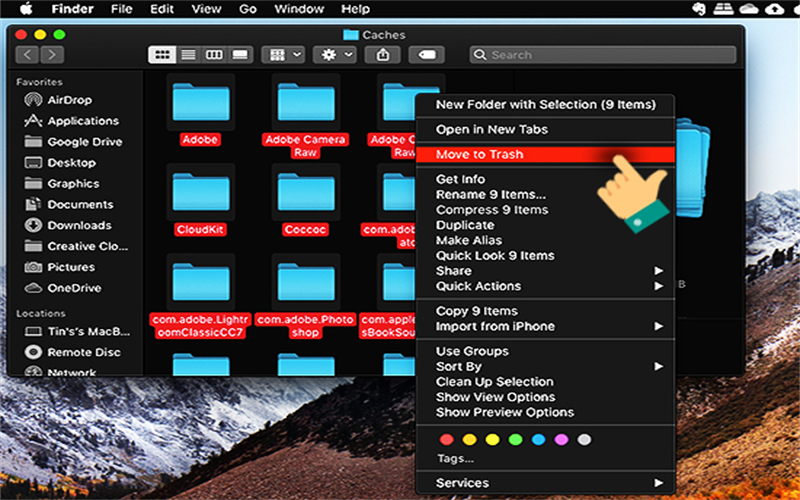Apply the green tag color
The width and height of the screenshot is (800, 500).
click(516, 440)
